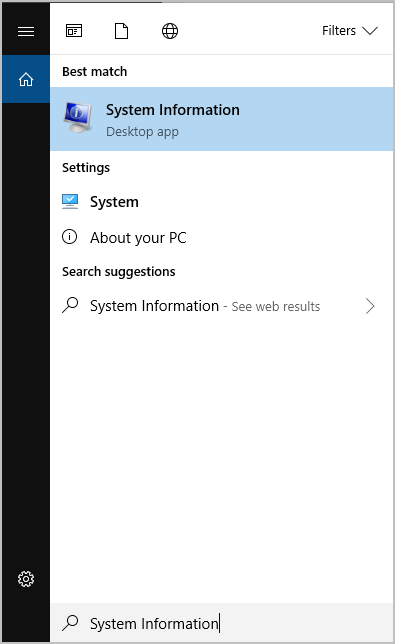Click the magnifier icon beside web suggestion
This screenshot has width=395, height=644.
pyautogui.click(x=70, y=305)
